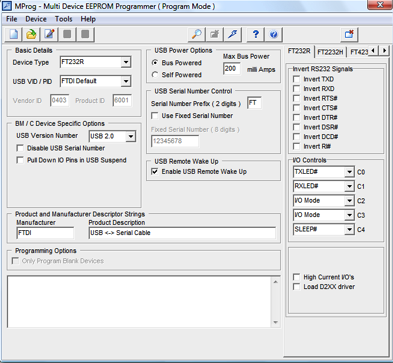Check Load D2XX driver
The image size is (393, 363).
coord(296,287)
